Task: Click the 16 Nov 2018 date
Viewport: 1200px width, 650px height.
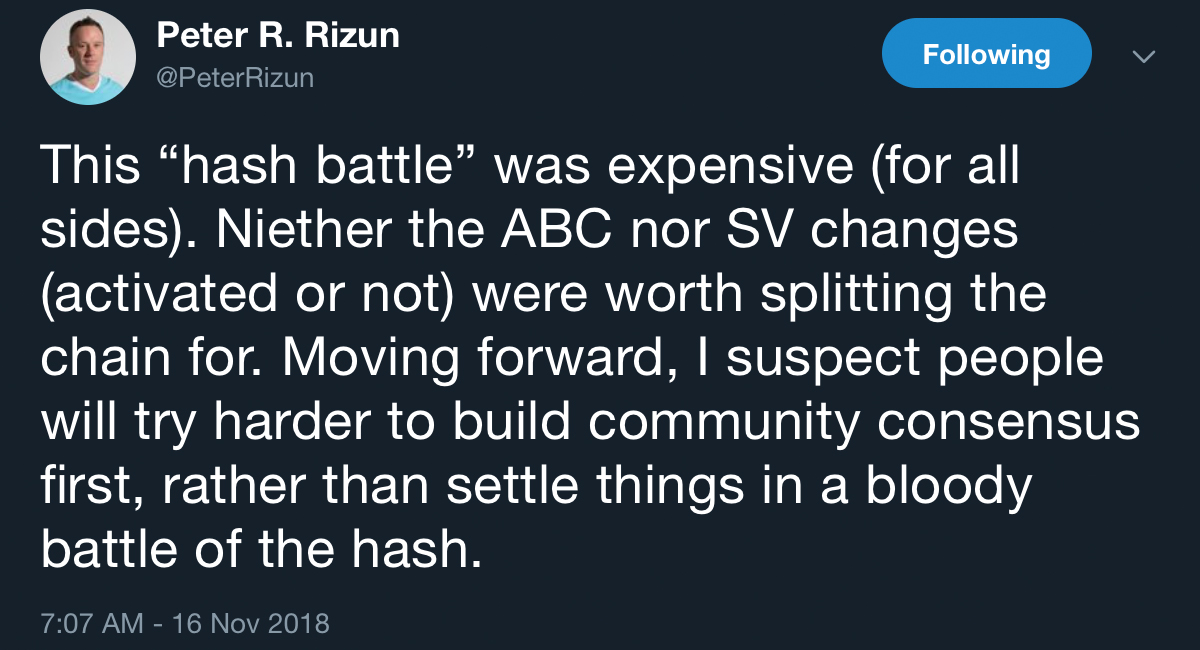Action: coord(250,624)
